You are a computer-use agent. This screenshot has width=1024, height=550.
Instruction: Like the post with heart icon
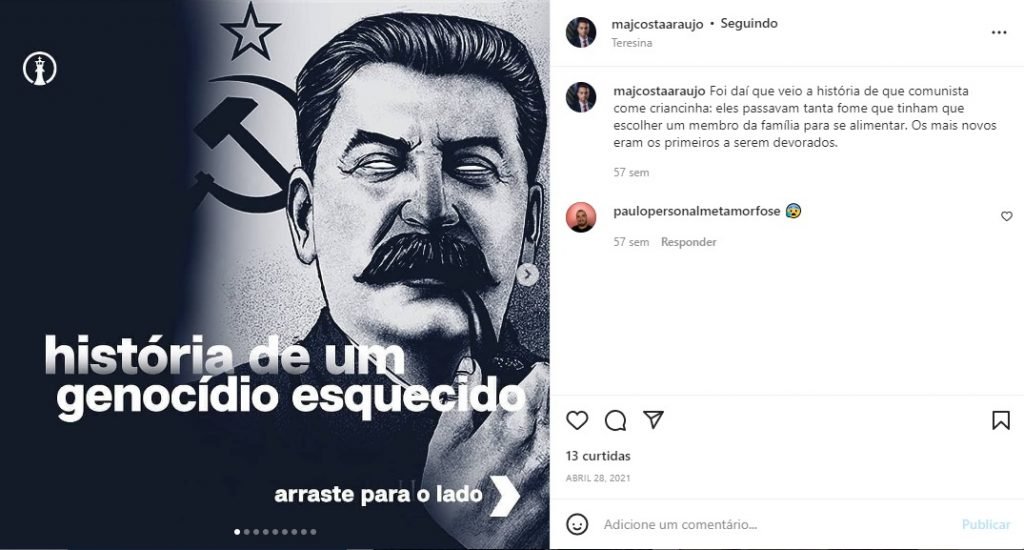coord(577,420)
